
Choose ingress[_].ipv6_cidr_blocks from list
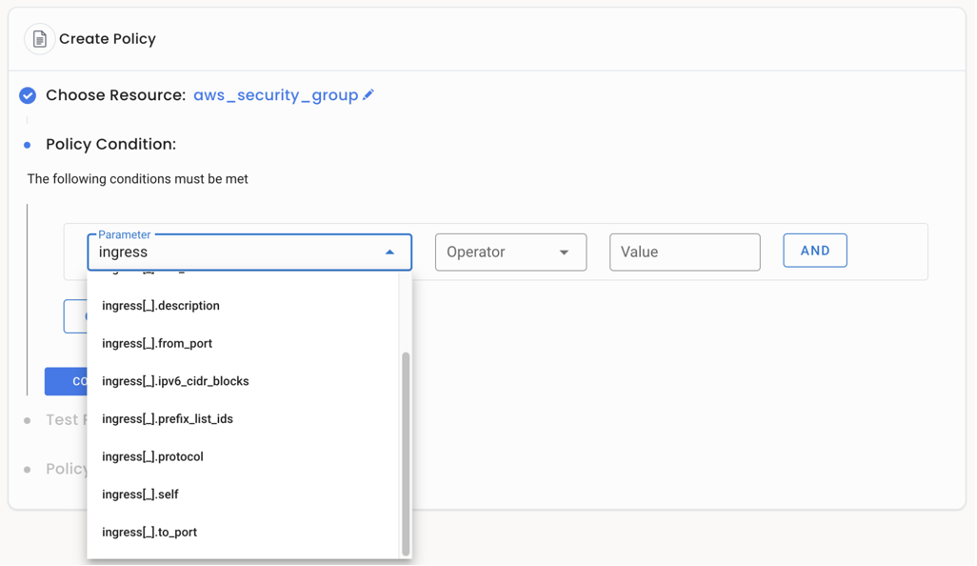(175, 381)
